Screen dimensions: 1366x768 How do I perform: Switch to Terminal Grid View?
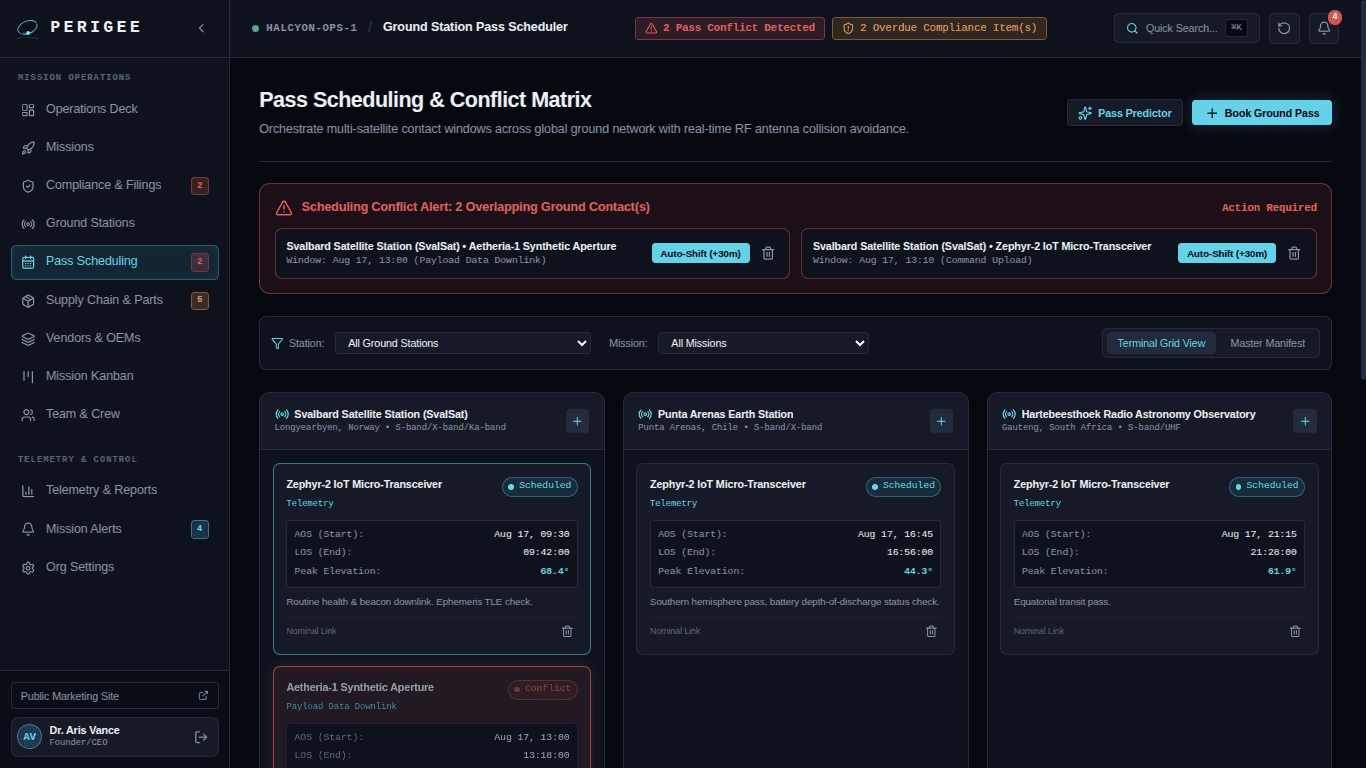[x=1161, y=343]
